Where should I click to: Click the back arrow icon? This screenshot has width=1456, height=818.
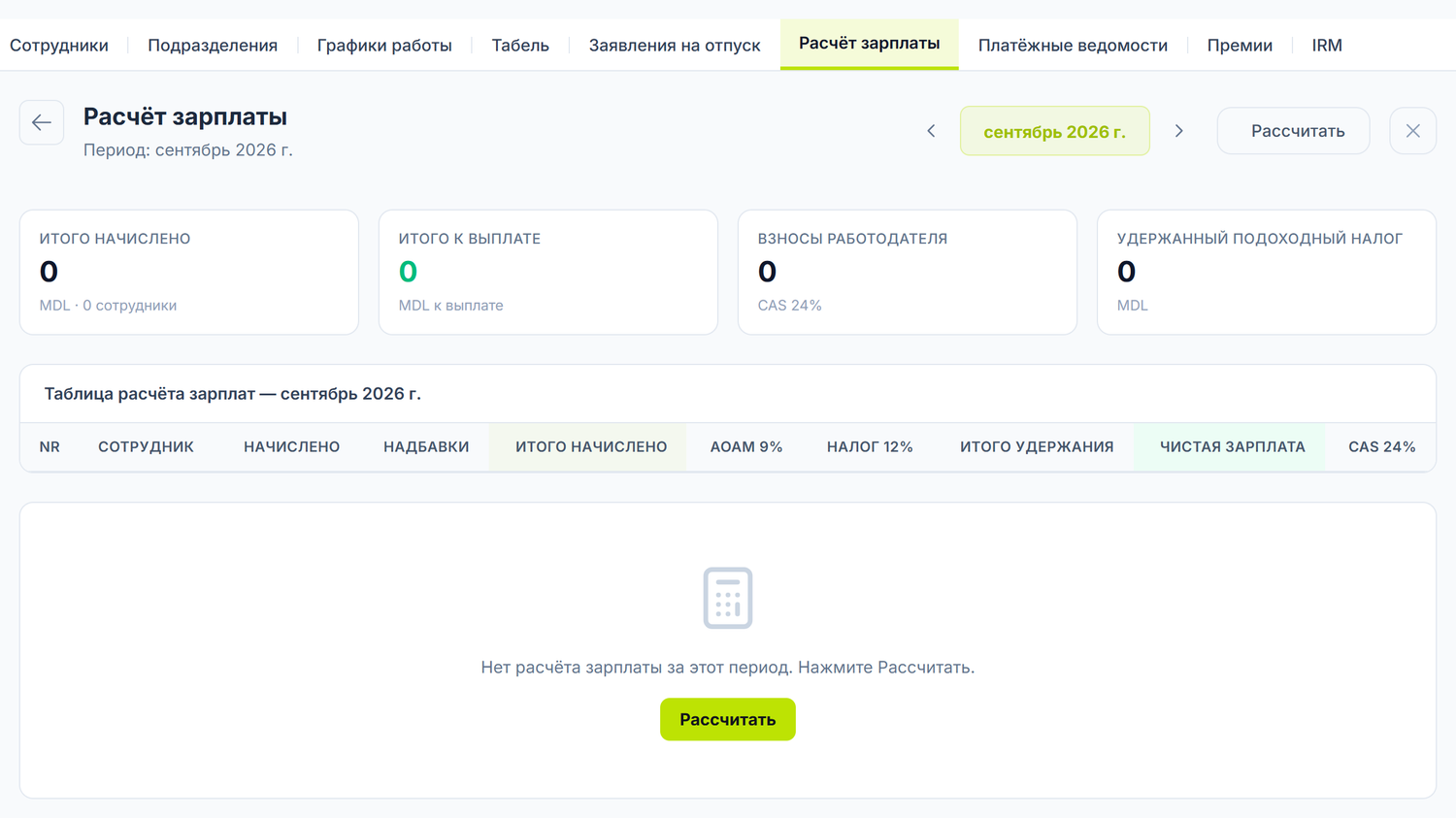pos(42,122)
